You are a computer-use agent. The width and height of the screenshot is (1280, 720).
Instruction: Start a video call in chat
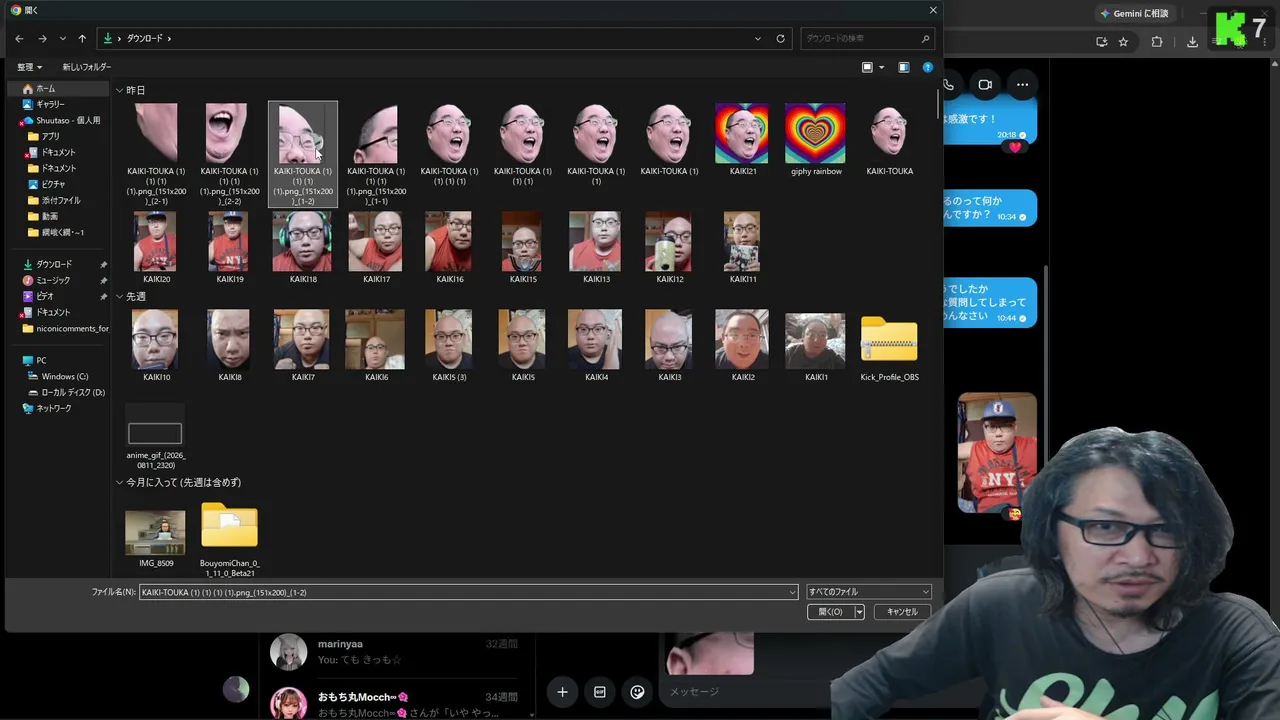tap(985, 85)
